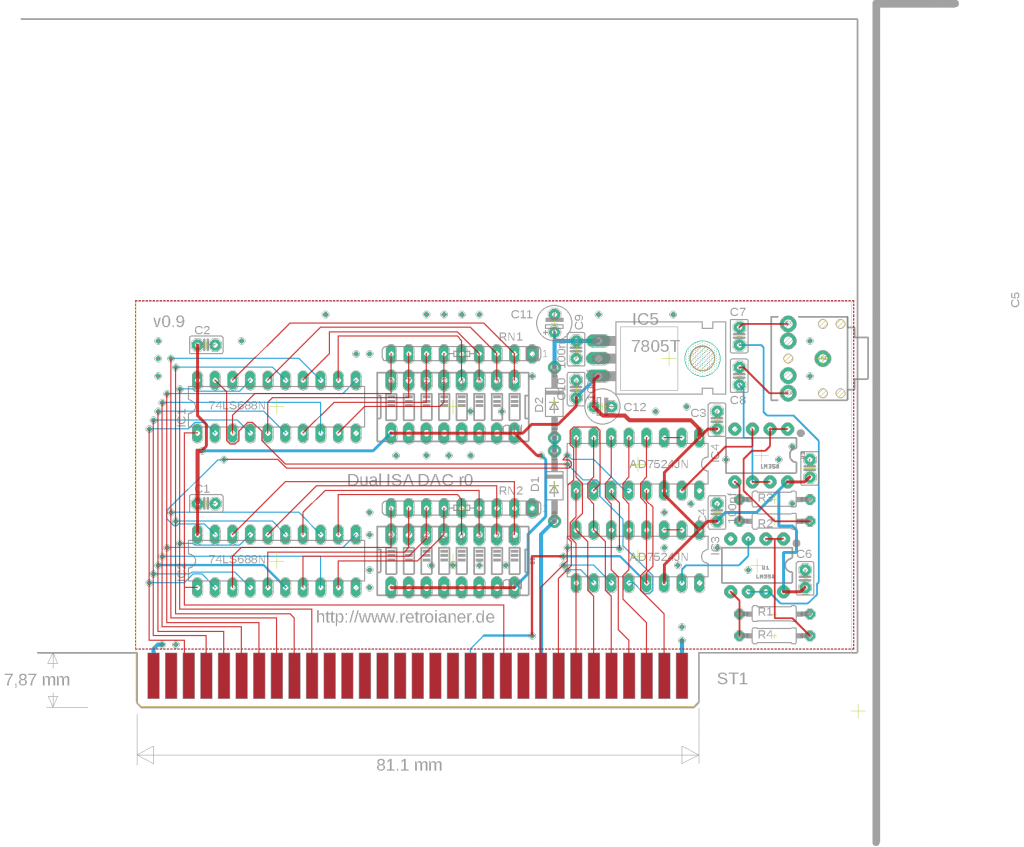This screenshot has height=847, width=1024.
Task: Click the v0.9 version text
Action: tap(168, 322)
